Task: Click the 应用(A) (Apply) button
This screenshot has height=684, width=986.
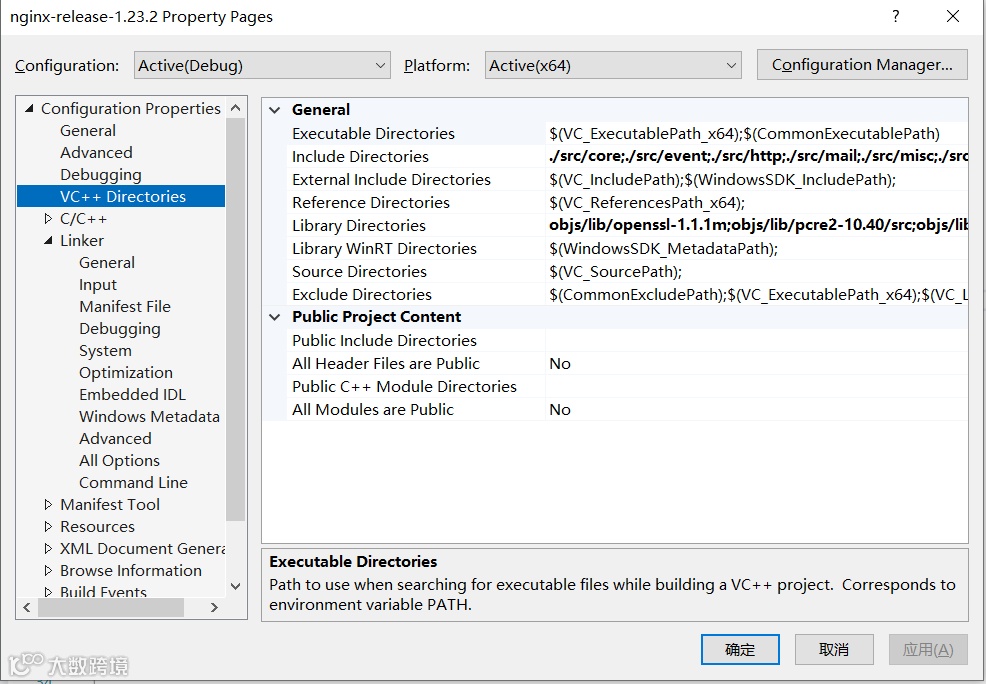Action: tap(928, 649)
